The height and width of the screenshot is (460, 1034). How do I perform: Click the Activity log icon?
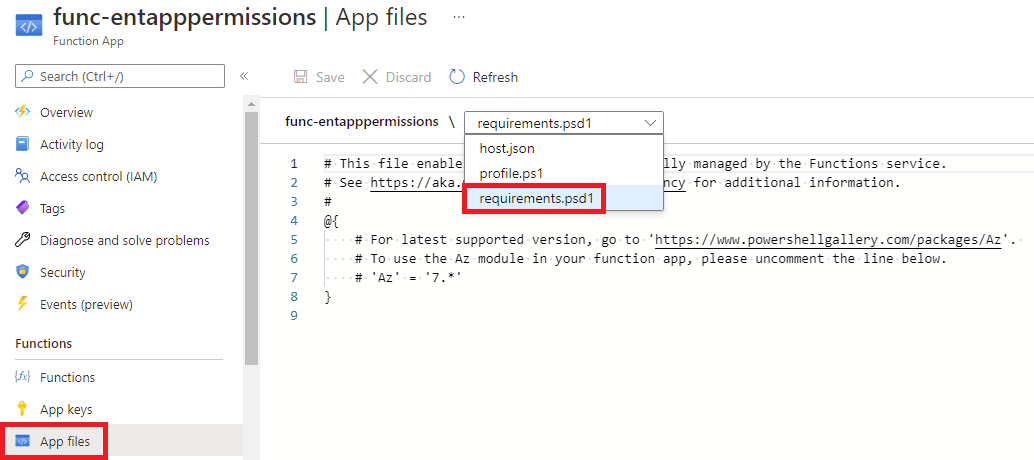point(23,144)
